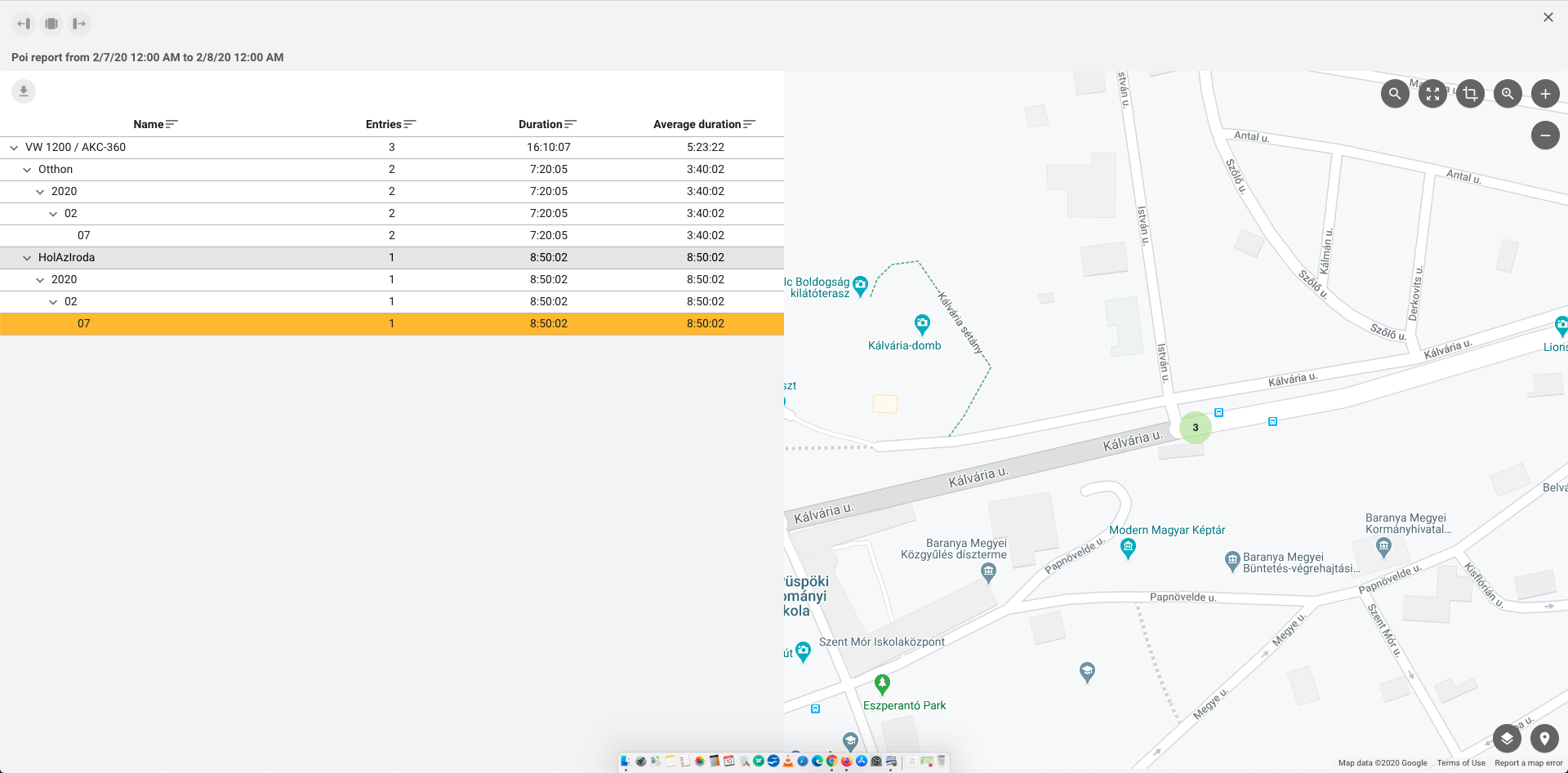This screenshot has height=773, width=1568.
Task: Collapse the HolAzIroda group
Action: click(x=27, y=258)
